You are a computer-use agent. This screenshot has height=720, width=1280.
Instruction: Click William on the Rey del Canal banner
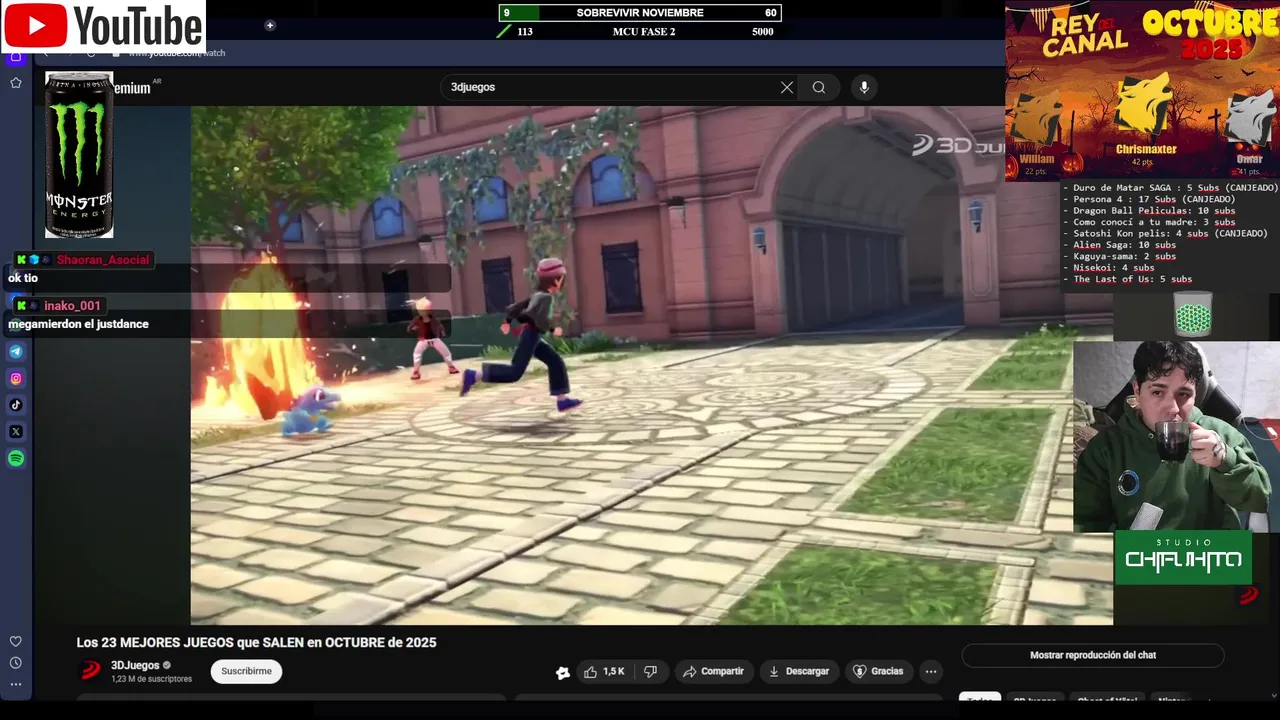(x=1036, y=159)
